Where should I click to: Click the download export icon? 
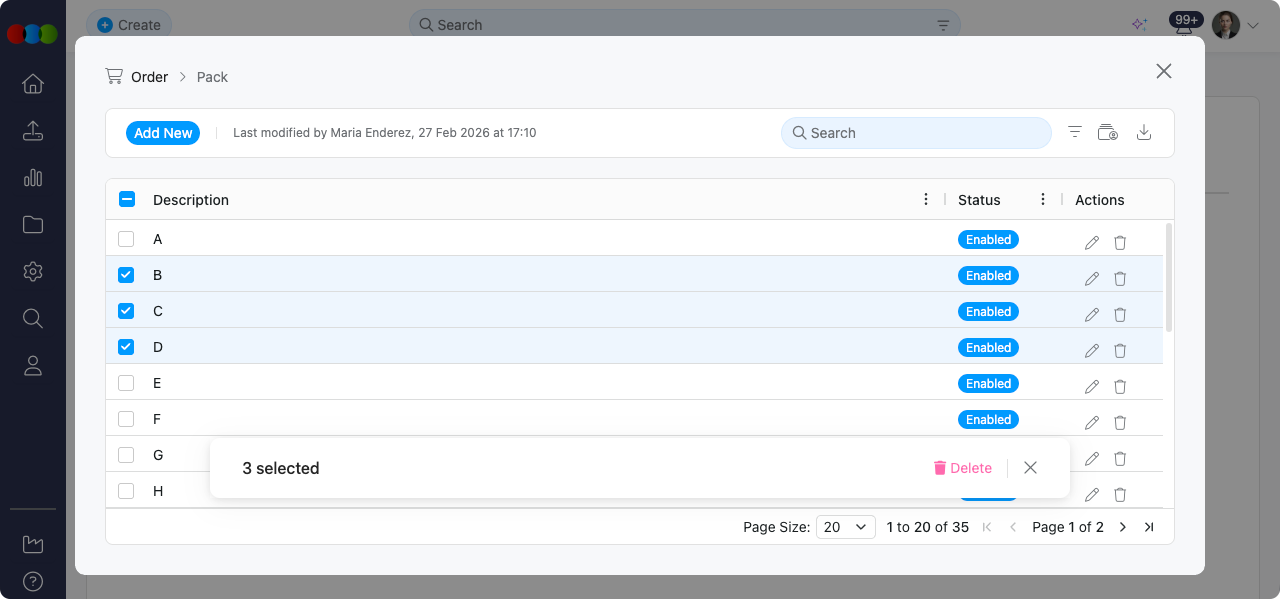click(1144, 132)
